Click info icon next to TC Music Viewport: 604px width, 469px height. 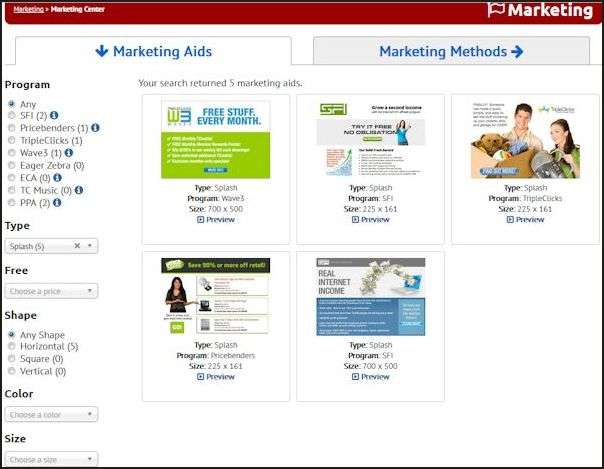(80, 190)
